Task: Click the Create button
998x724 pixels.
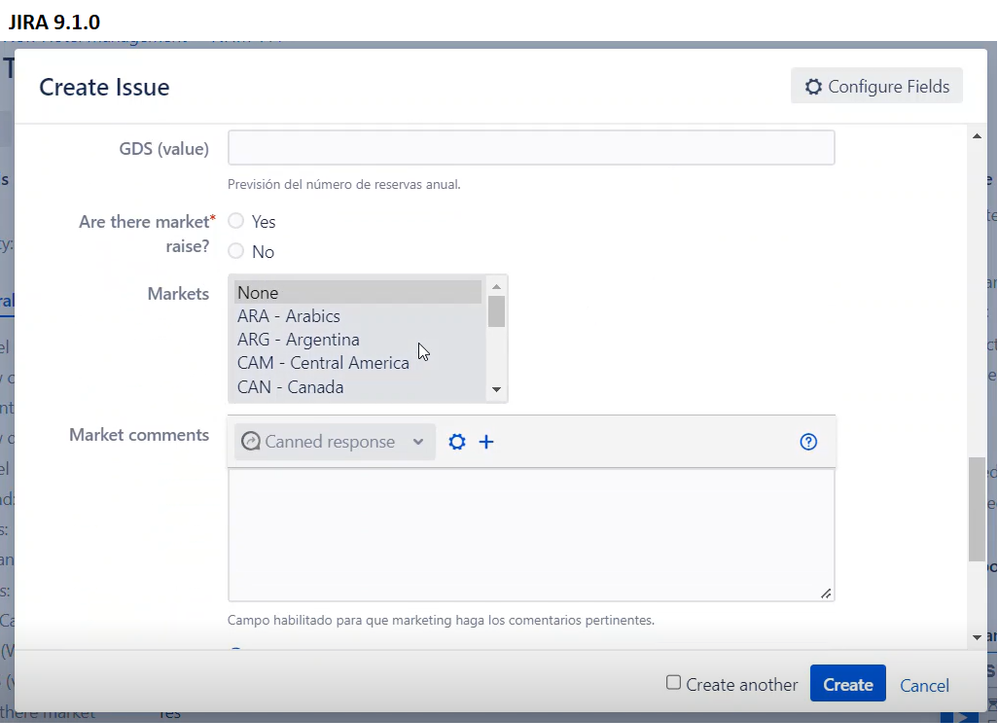Action: click(x=848, y=684)
